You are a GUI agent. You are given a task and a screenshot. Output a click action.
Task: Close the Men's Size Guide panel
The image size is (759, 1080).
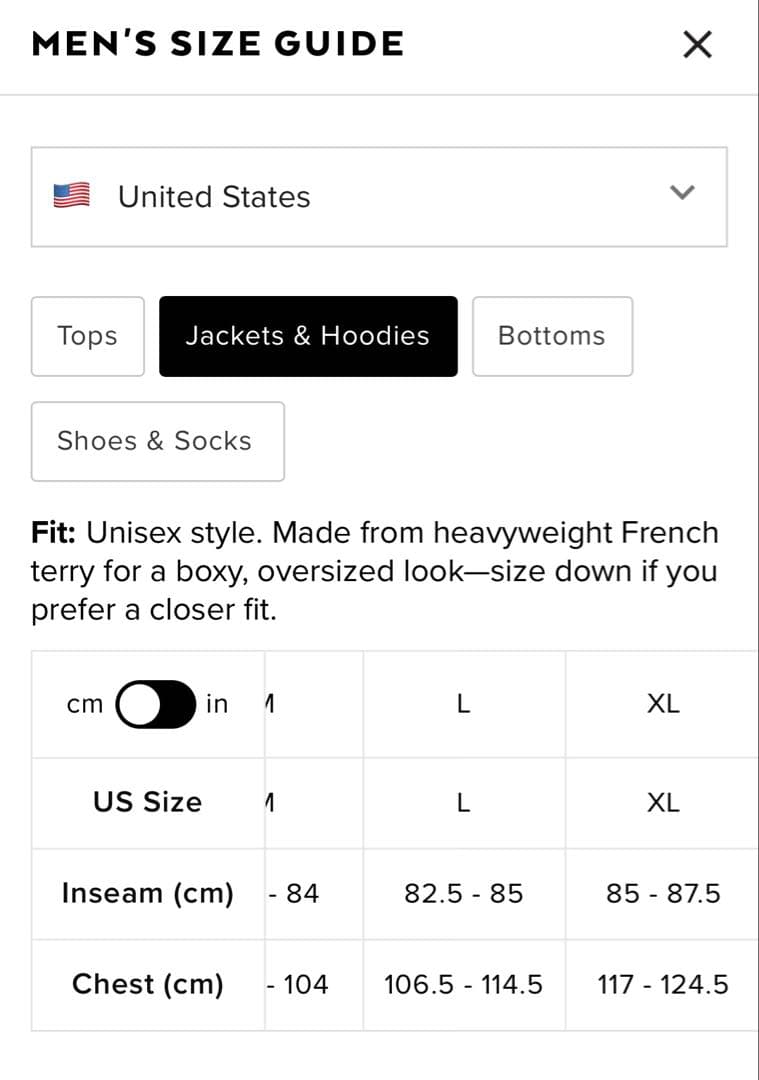click(x=697, y=44)
